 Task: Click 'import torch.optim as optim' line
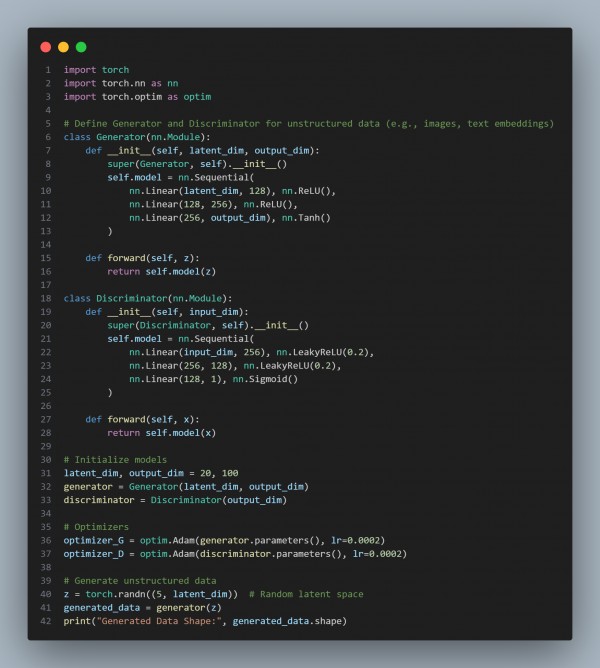pos(137,97)
